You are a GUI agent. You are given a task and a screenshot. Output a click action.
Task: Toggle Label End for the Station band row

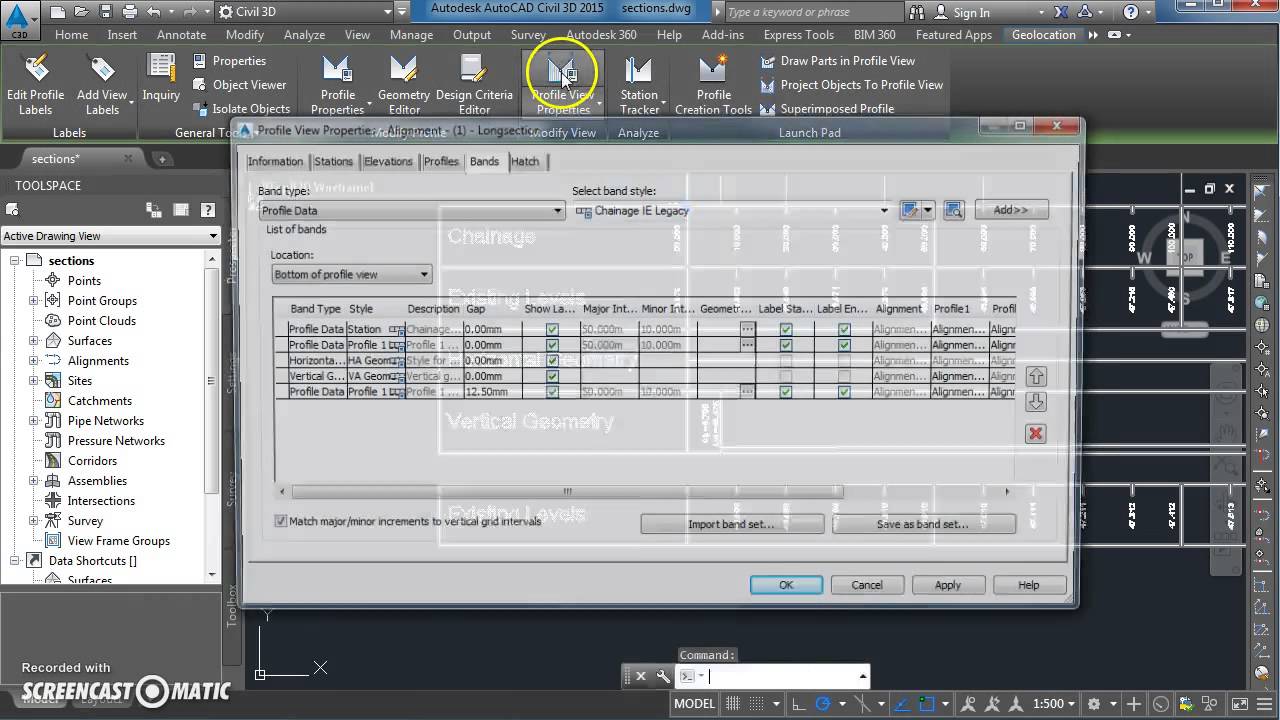click(844, 329)
